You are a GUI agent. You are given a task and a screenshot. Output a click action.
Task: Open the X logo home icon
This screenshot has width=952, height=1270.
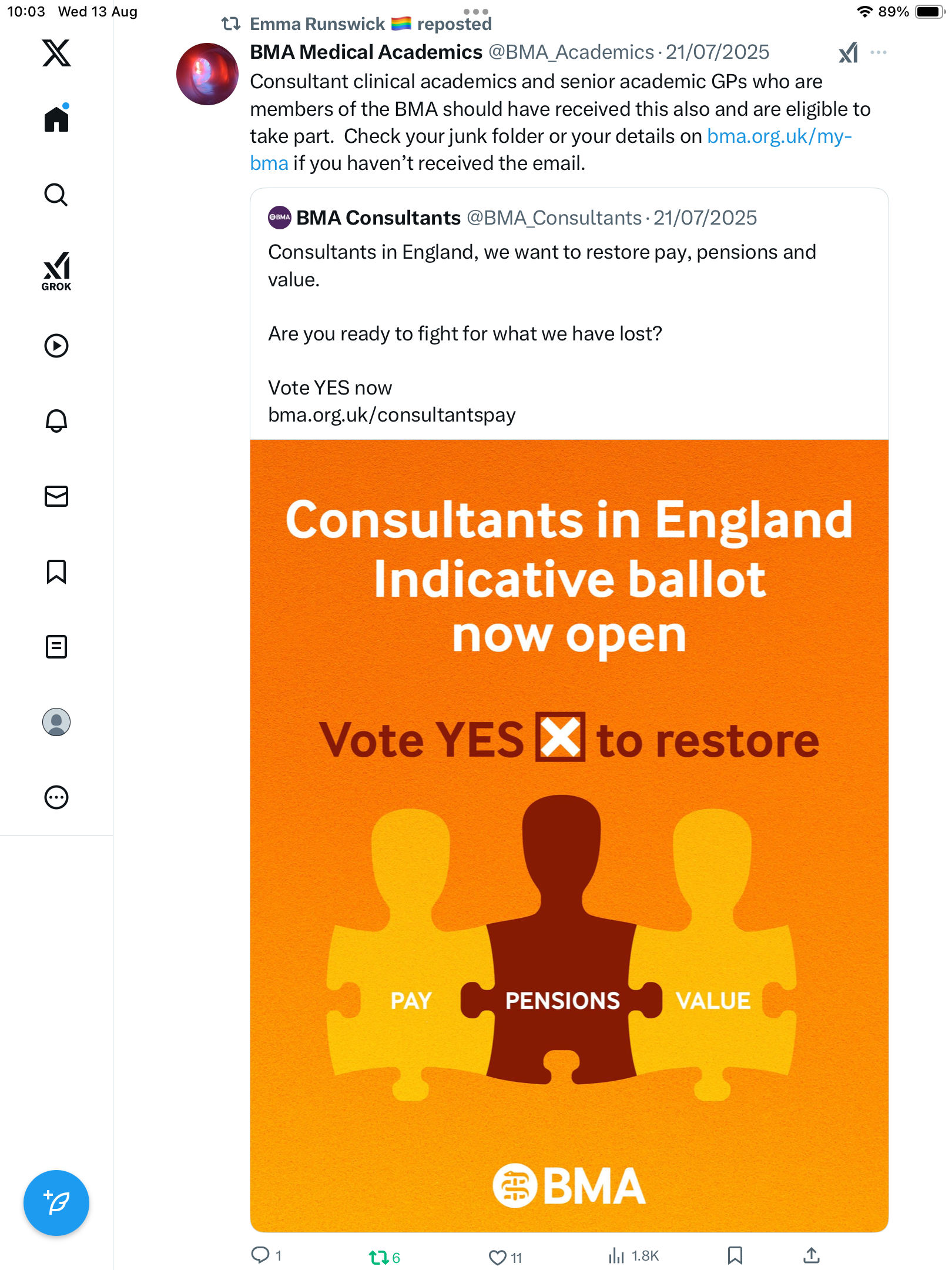click(56, 53)
